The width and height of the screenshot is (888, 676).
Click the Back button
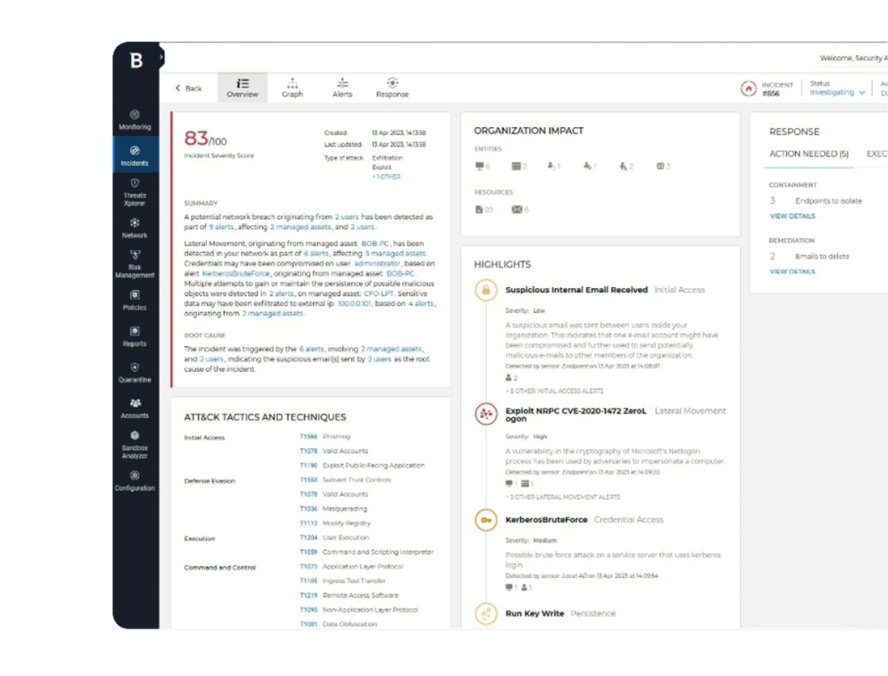point(187,88)
